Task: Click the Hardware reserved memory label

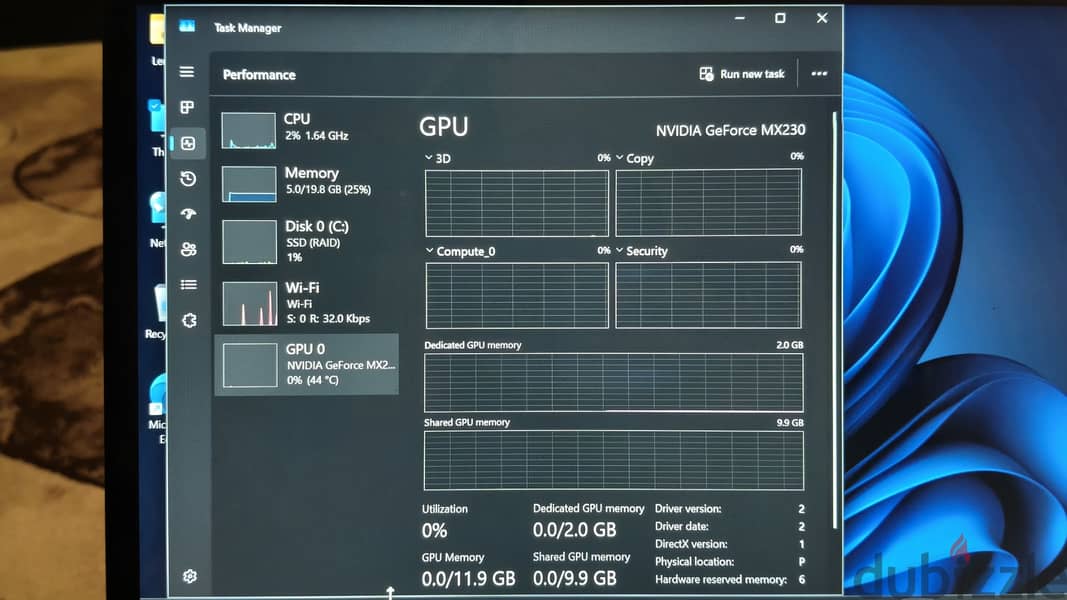Action: pos(721,580)
